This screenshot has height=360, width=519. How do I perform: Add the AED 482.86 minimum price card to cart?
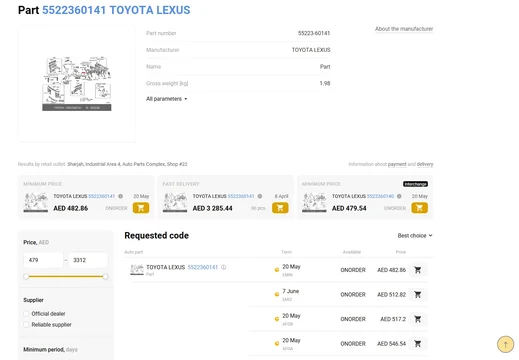(x=141, y=208)
